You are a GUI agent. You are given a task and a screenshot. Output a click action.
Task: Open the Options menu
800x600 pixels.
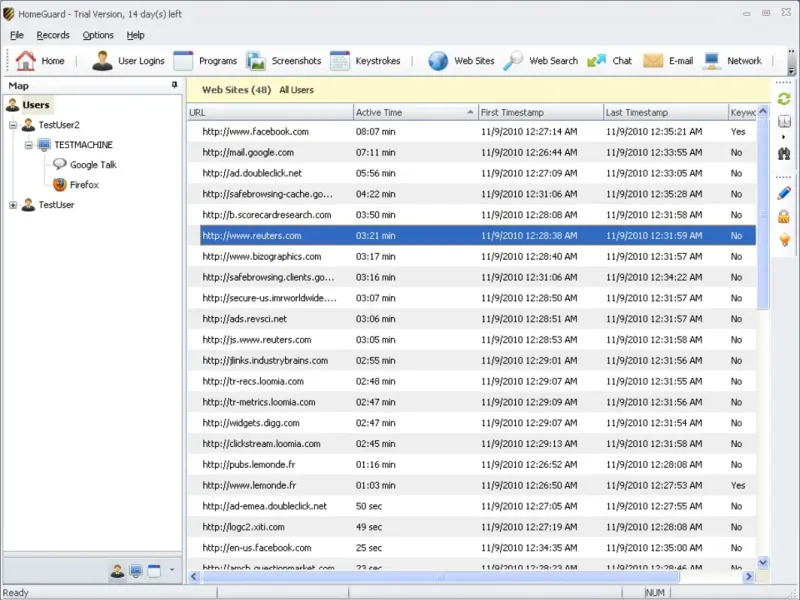pos(98,35)
